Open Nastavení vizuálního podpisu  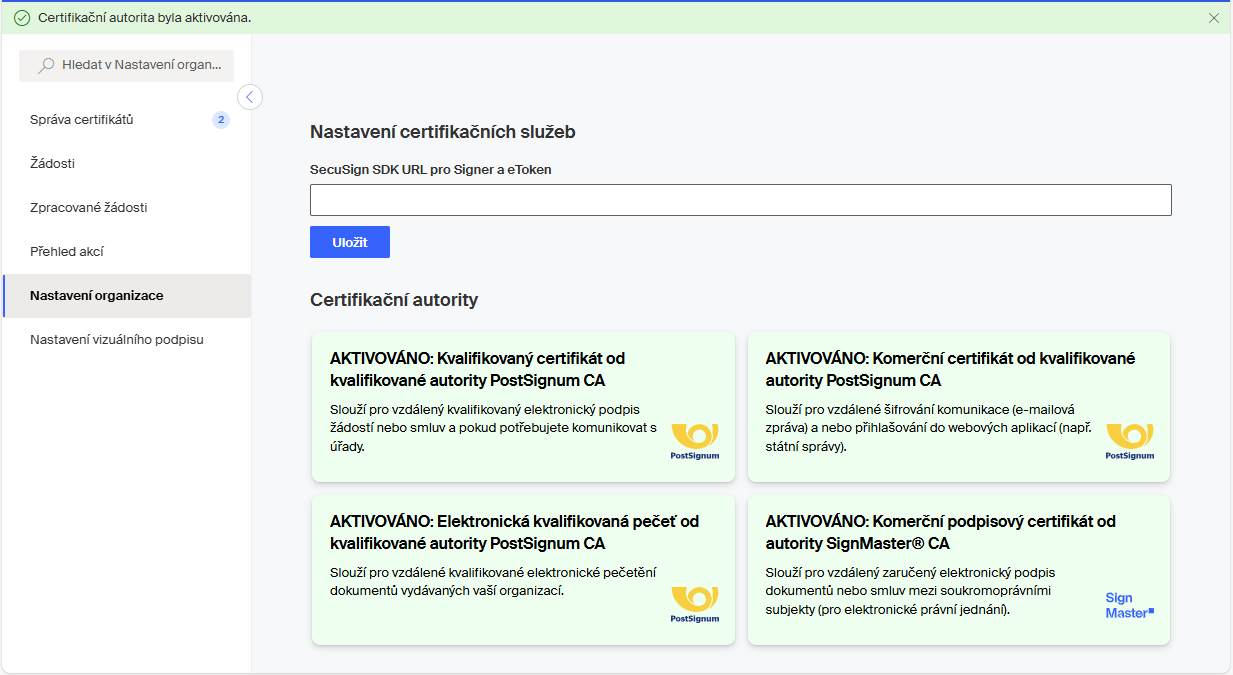pyautogui.click(x=127, y=340)
